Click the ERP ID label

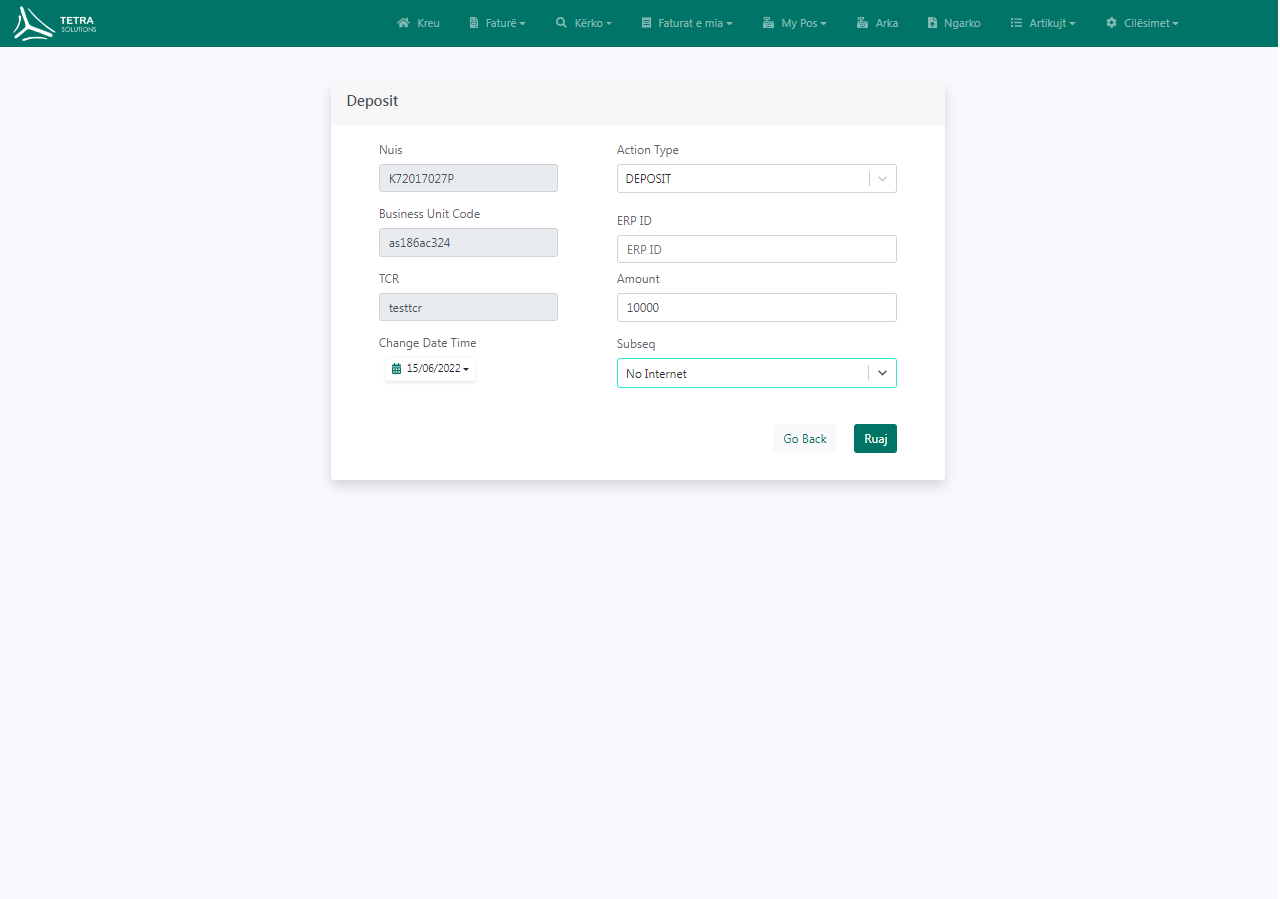pyautogui.click(x=634, y=221)
